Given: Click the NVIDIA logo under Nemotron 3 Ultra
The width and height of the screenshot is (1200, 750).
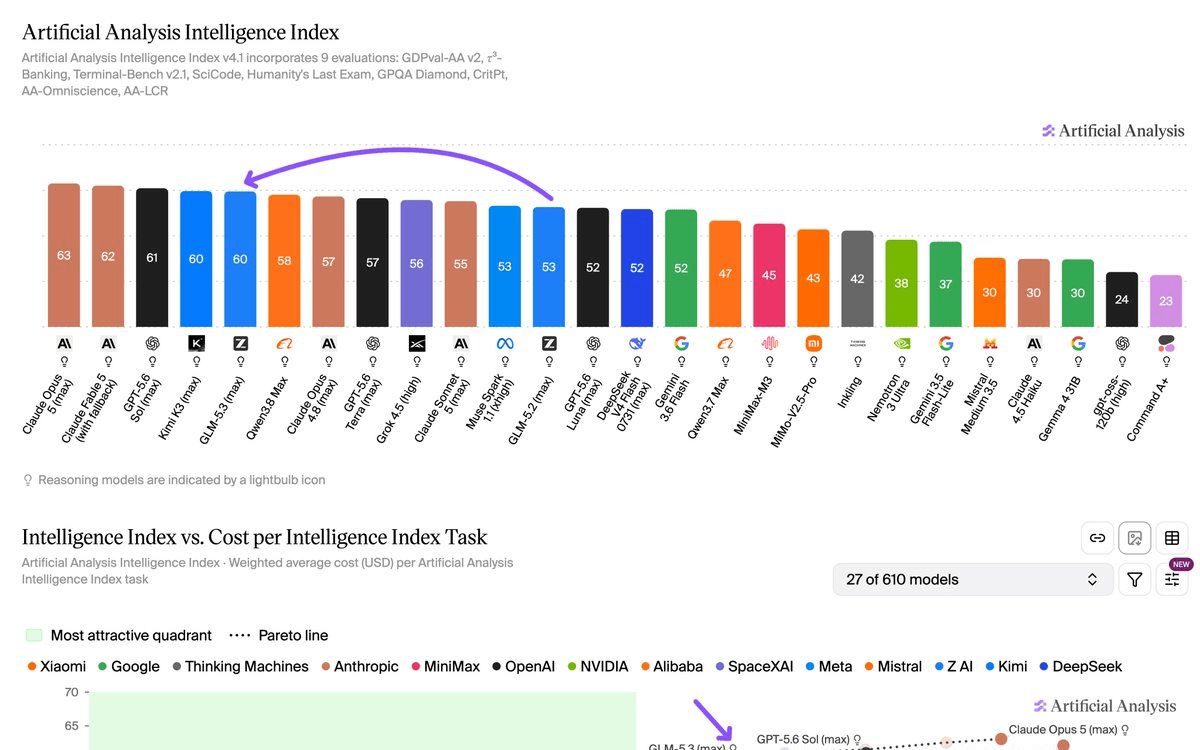Looking at the screenshot, I should tap(901, 343).
